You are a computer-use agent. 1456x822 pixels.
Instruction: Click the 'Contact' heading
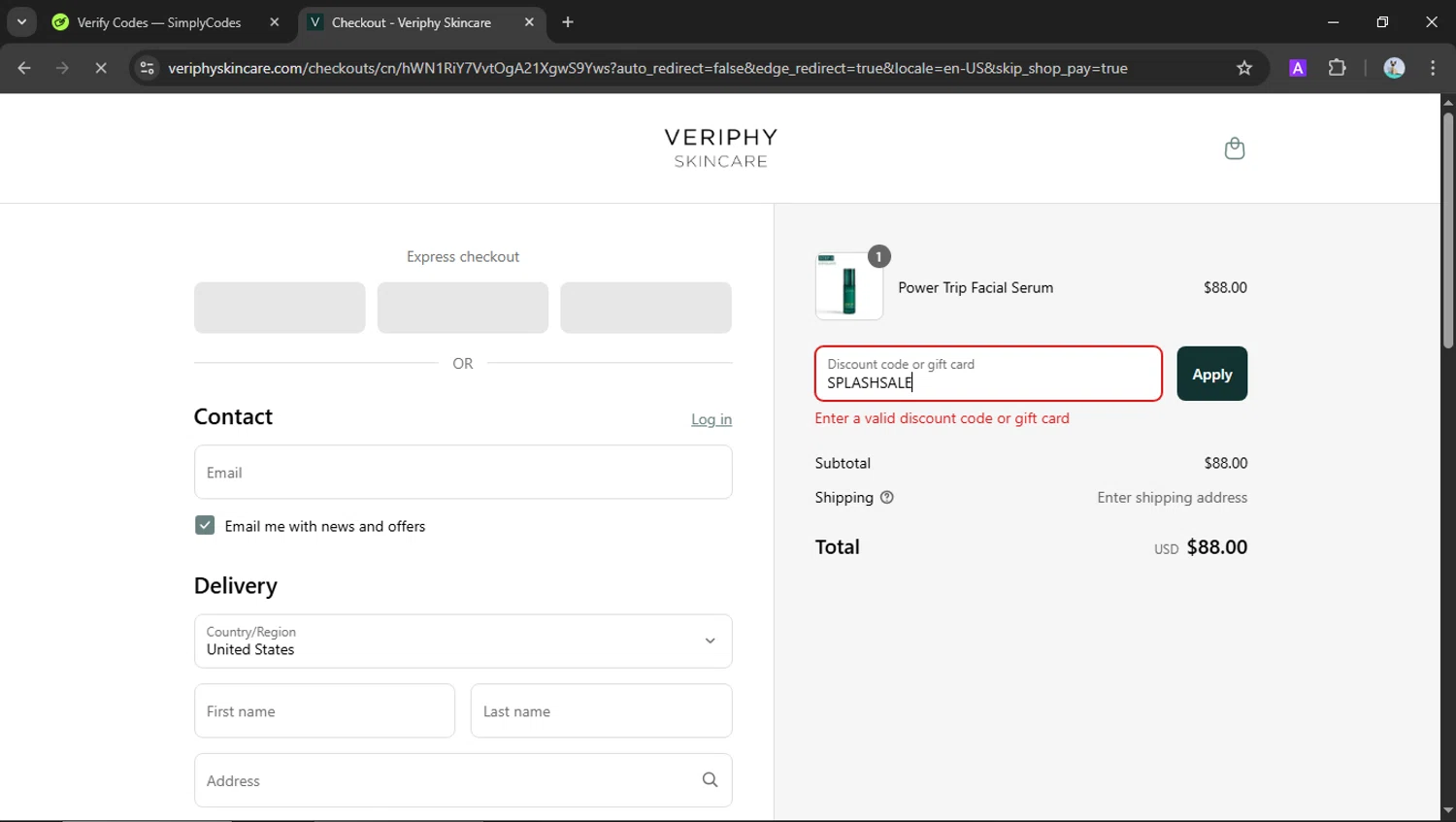[233, 416]
